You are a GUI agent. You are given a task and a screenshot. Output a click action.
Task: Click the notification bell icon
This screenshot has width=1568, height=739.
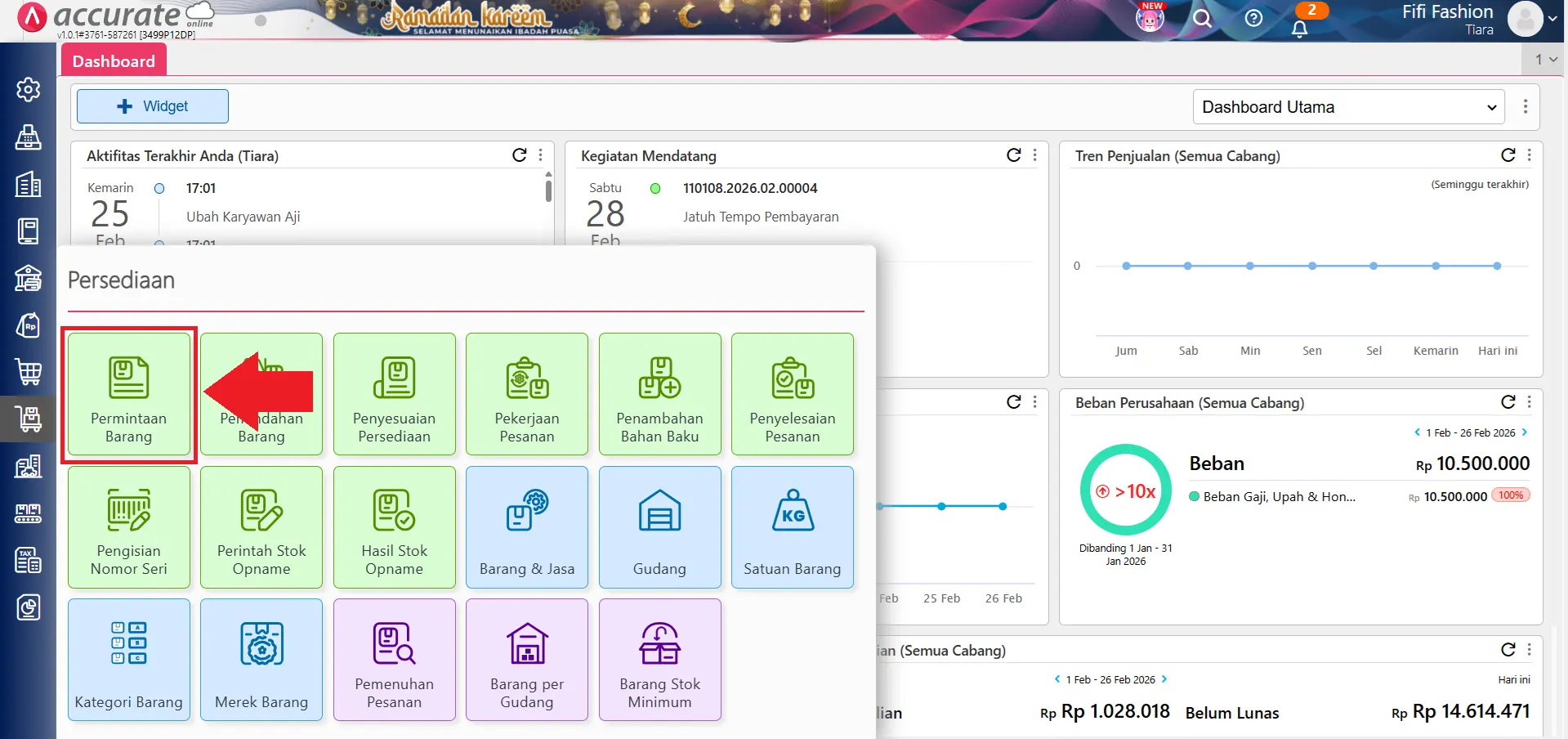(1299, 29)
